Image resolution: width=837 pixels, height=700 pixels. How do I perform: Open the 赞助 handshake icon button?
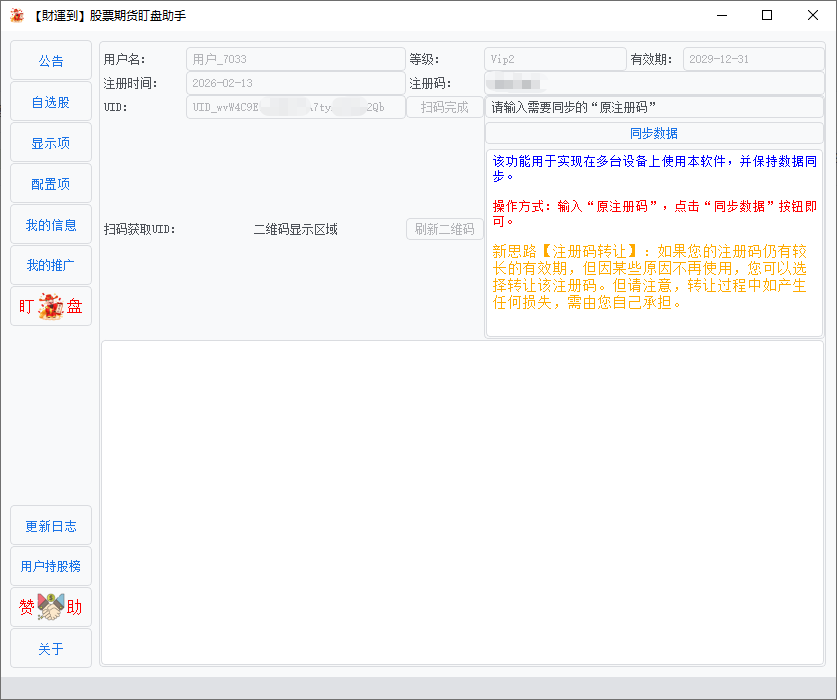coord(51,607)
